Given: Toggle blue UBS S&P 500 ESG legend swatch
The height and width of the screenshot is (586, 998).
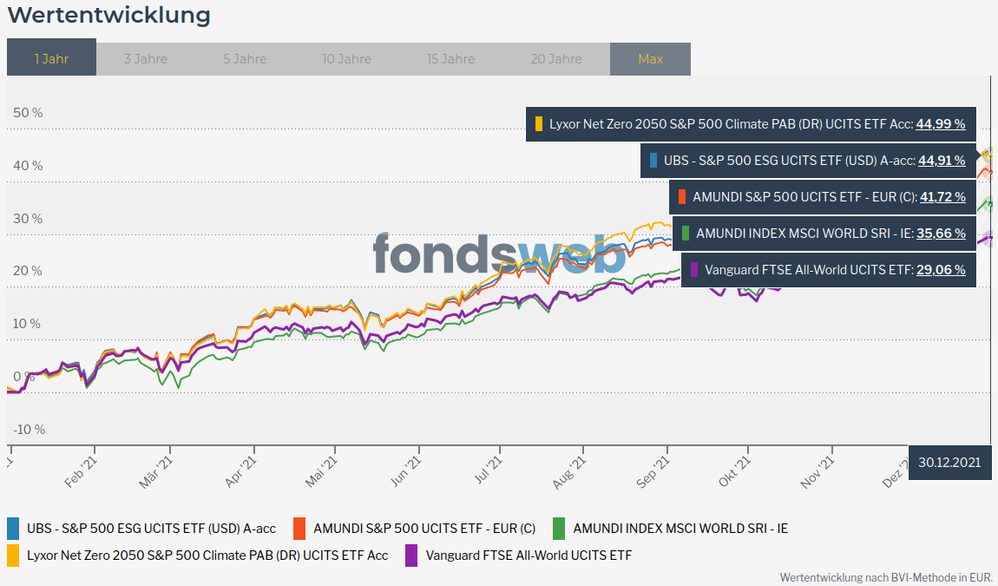Looking at the screenshot, I should pyautogui.click(x=13, y=528).
